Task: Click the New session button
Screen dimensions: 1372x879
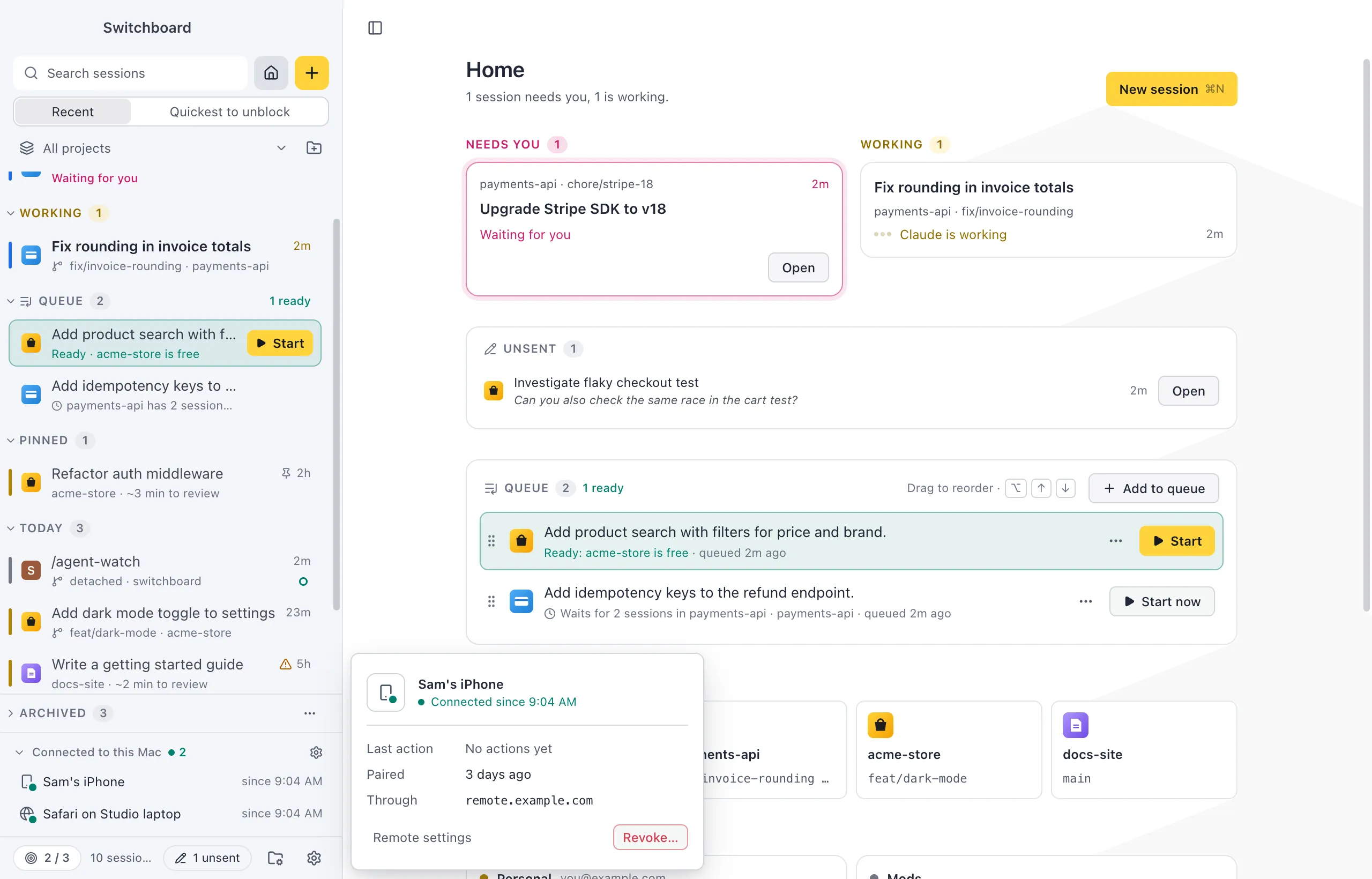Action: pyautogui.click(x=1171, y=89)
